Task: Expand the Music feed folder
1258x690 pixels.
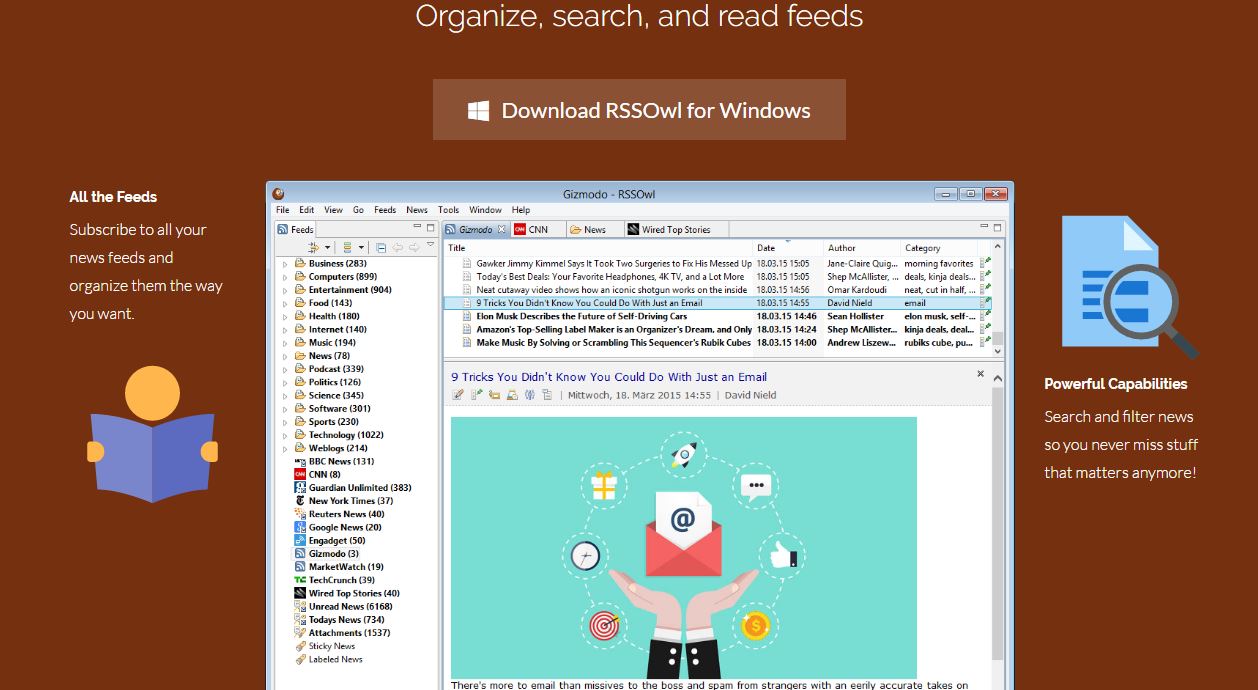Action: tap(284, 343)
